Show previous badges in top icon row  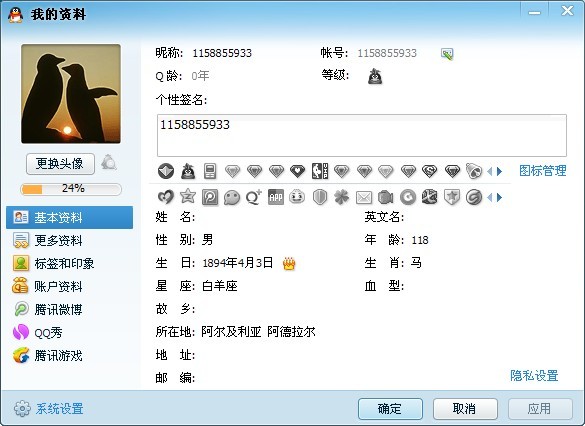coord(489,172)
